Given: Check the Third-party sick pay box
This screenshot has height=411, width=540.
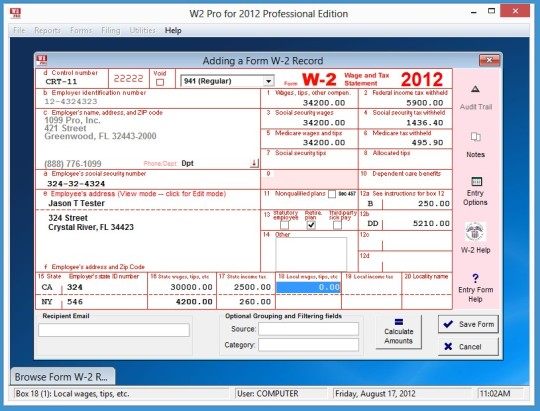Looking at the screenshot, I should [338, 225].
